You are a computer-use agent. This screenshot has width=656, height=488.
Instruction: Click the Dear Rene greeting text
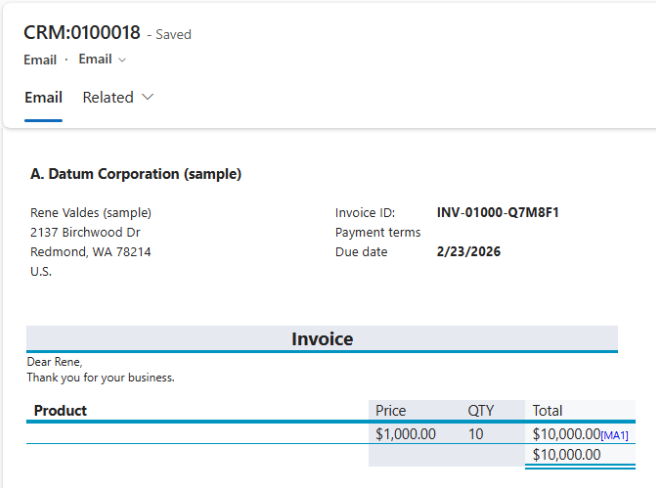point(55,362)
